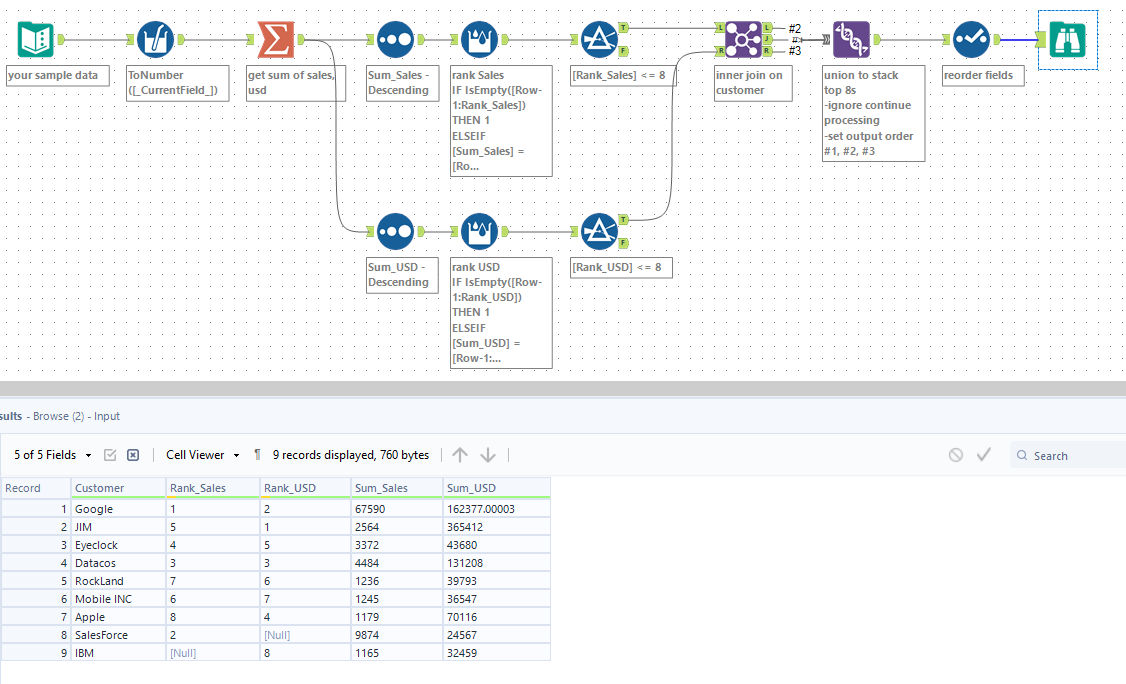Select the Filter tool "[Rank_Sales] <= 8"

600,39
